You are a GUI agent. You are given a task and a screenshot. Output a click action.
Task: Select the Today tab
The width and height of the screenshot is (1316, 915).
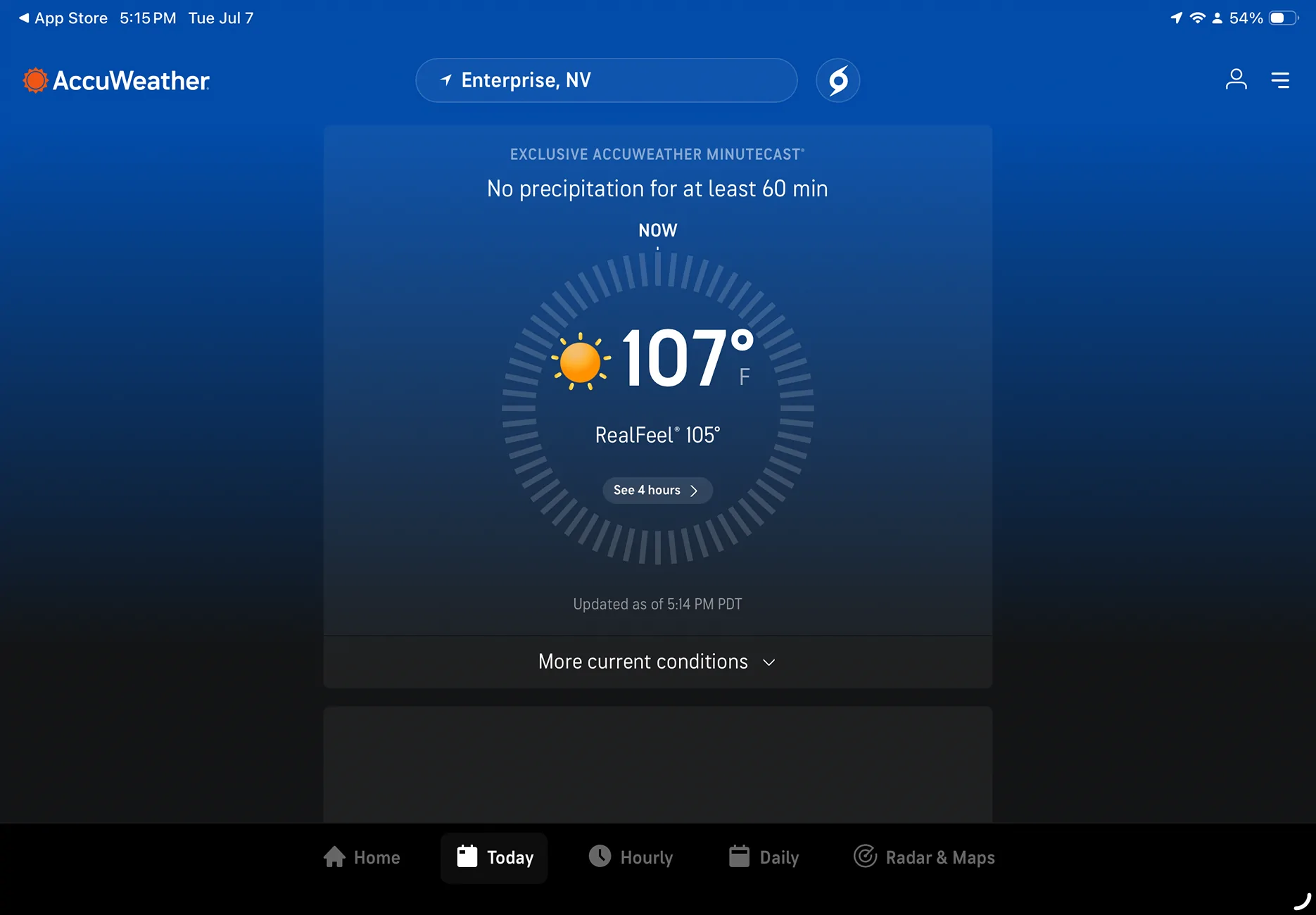495,857
